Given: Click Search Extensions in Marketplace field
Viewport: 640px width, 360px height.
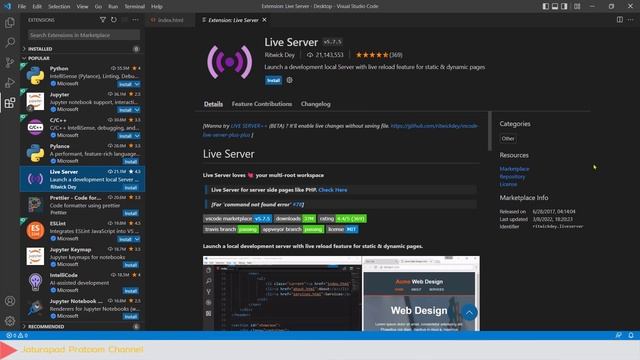Looking at the screenshot, I should click(84, 35).
